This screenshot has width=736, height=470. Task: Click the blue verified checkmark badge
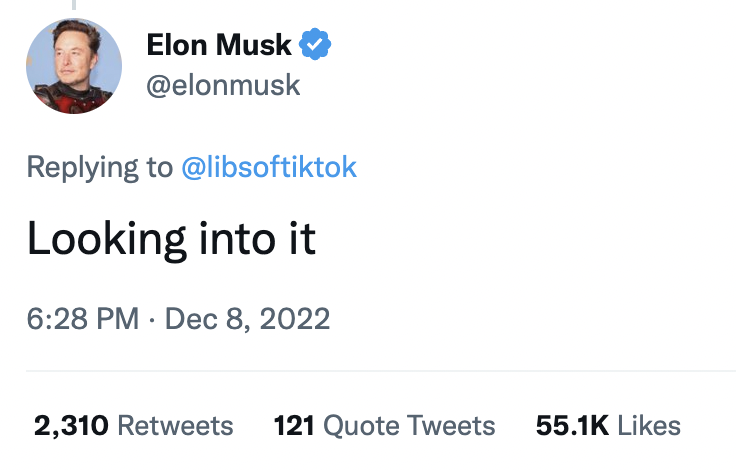pyautogui.click(x=315, y=44)
